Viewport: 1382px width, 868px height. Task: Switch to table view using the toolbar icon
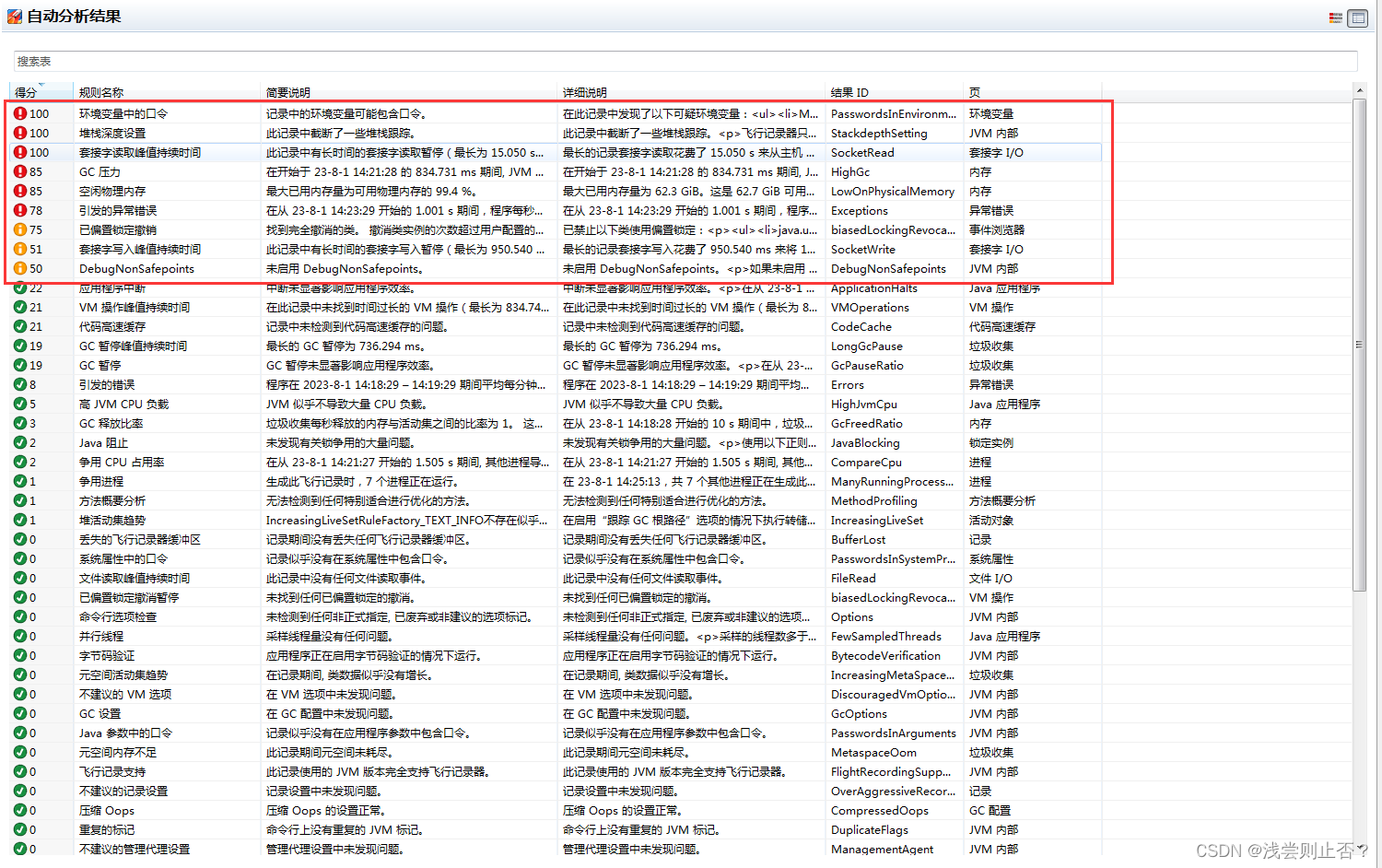[x=1357, y=18]
